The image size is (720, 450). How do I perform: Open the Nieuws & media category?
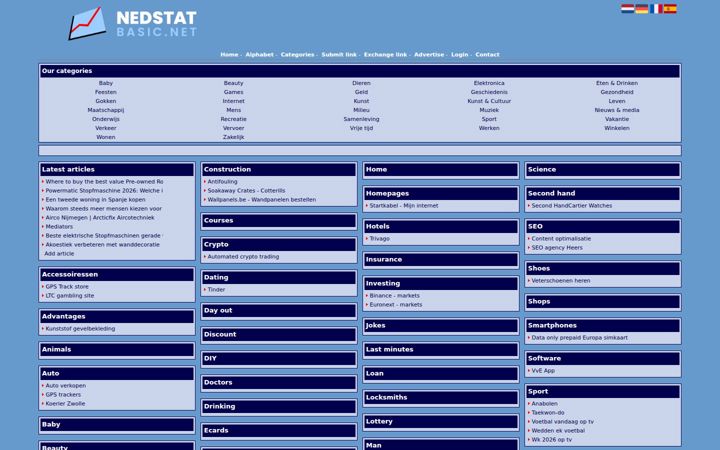tap(617, 110)
